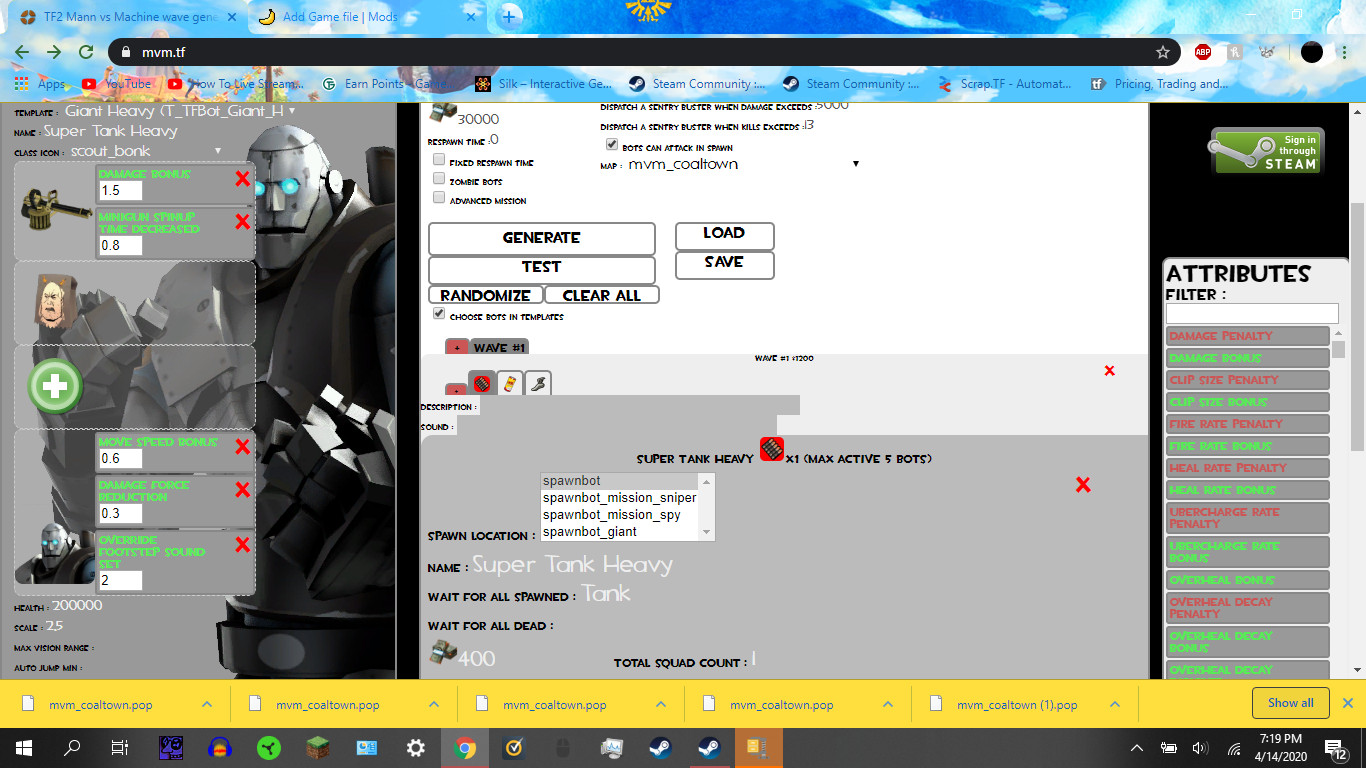Toggle the Fixed Respawn Time checkbox

coord(439,160)
